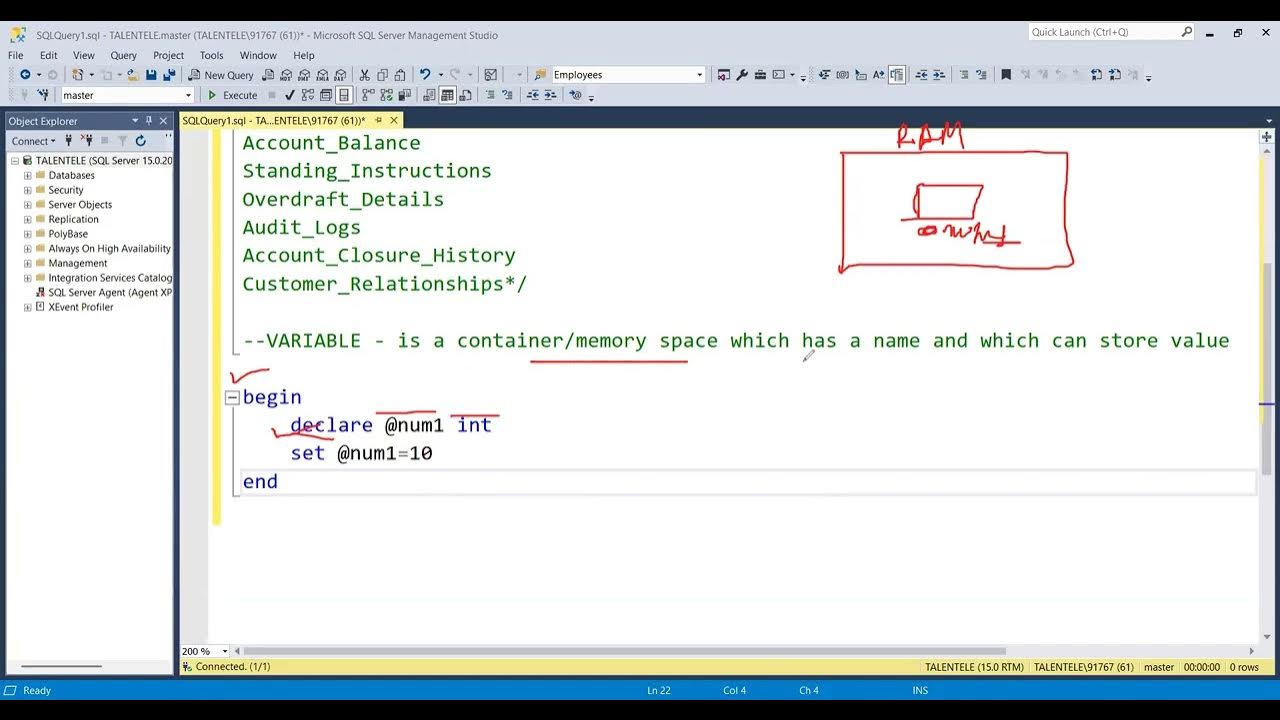The image size is (1280, 720).
Task: Click Display Estimated Execution Plan icon
Action: click(307, 95)
